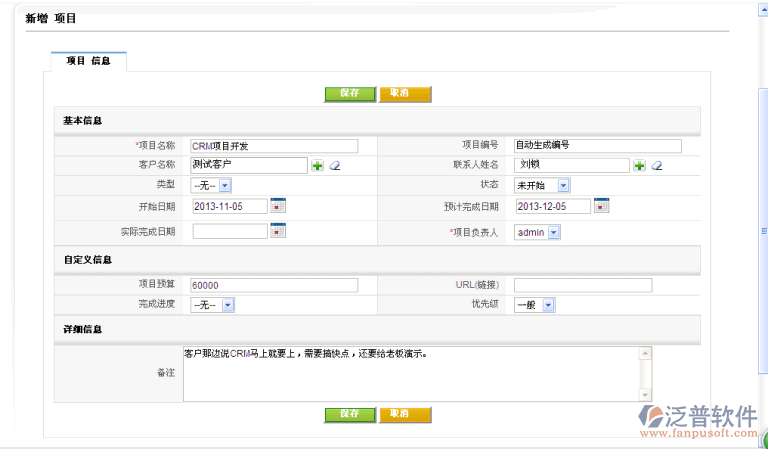The height and width of the screenshot is (449, 768).
Task: Click the 备注 textarea scrollbar down arrow
Action: (x=645, y=395)
